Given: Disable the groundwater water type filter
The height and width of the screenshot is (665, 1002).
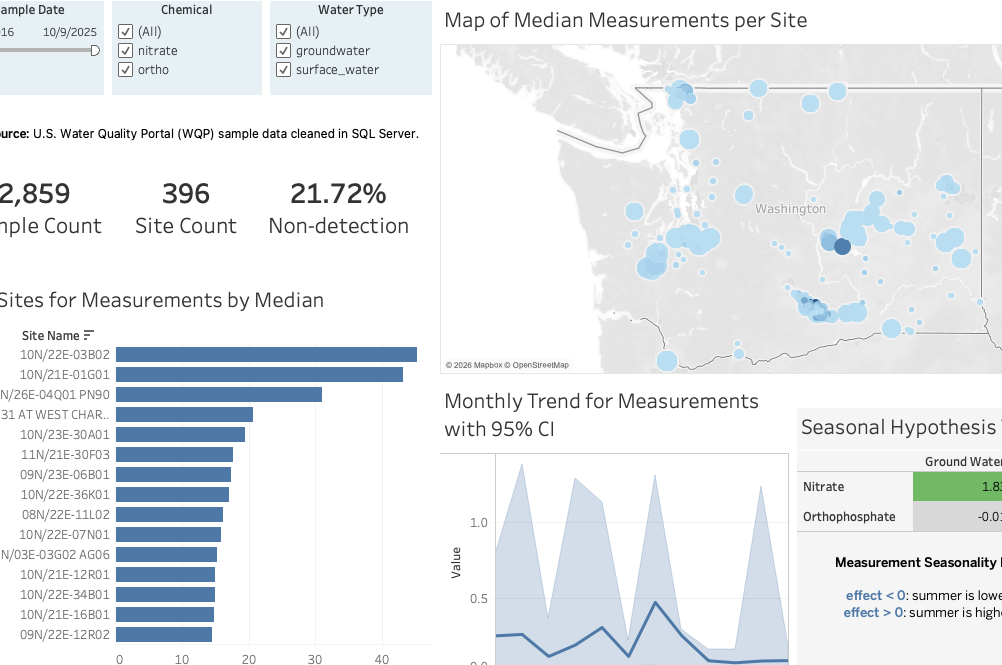Looking at the screenshot, I should (x=283, y=50).
